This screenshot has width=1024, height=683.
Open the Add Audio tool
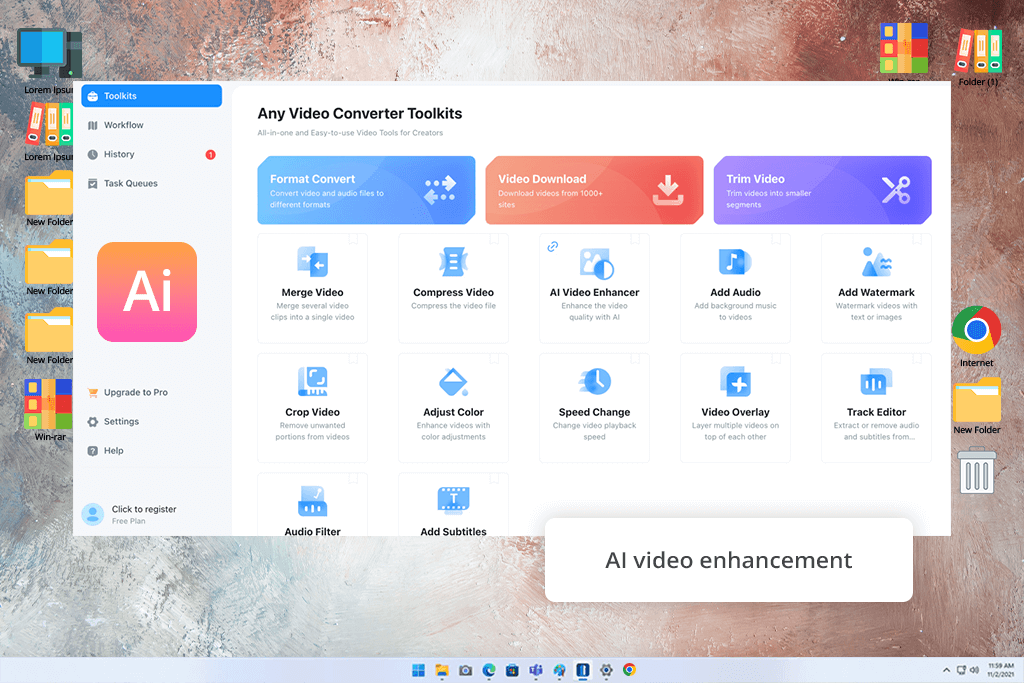pos(735,288)
